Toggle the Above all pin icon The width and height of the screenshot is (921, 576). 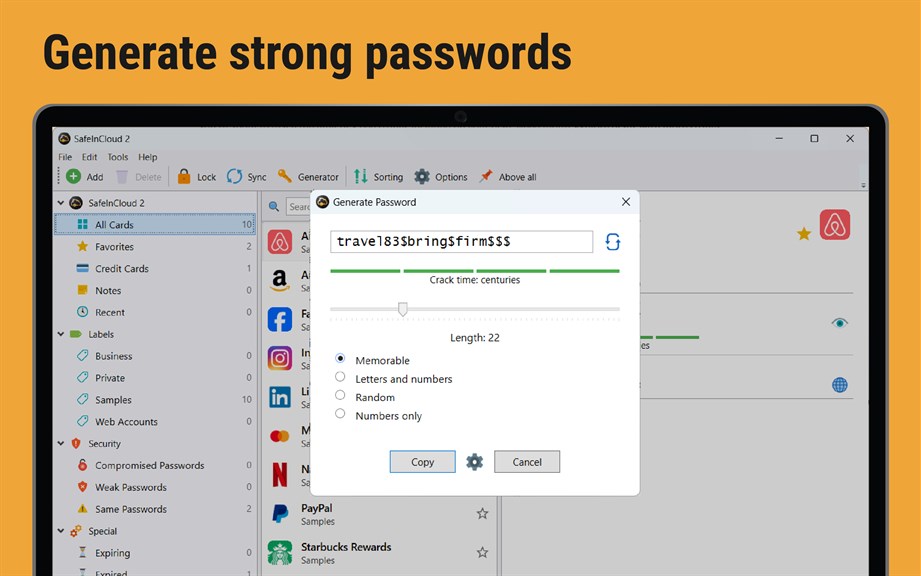click(486, 176)
